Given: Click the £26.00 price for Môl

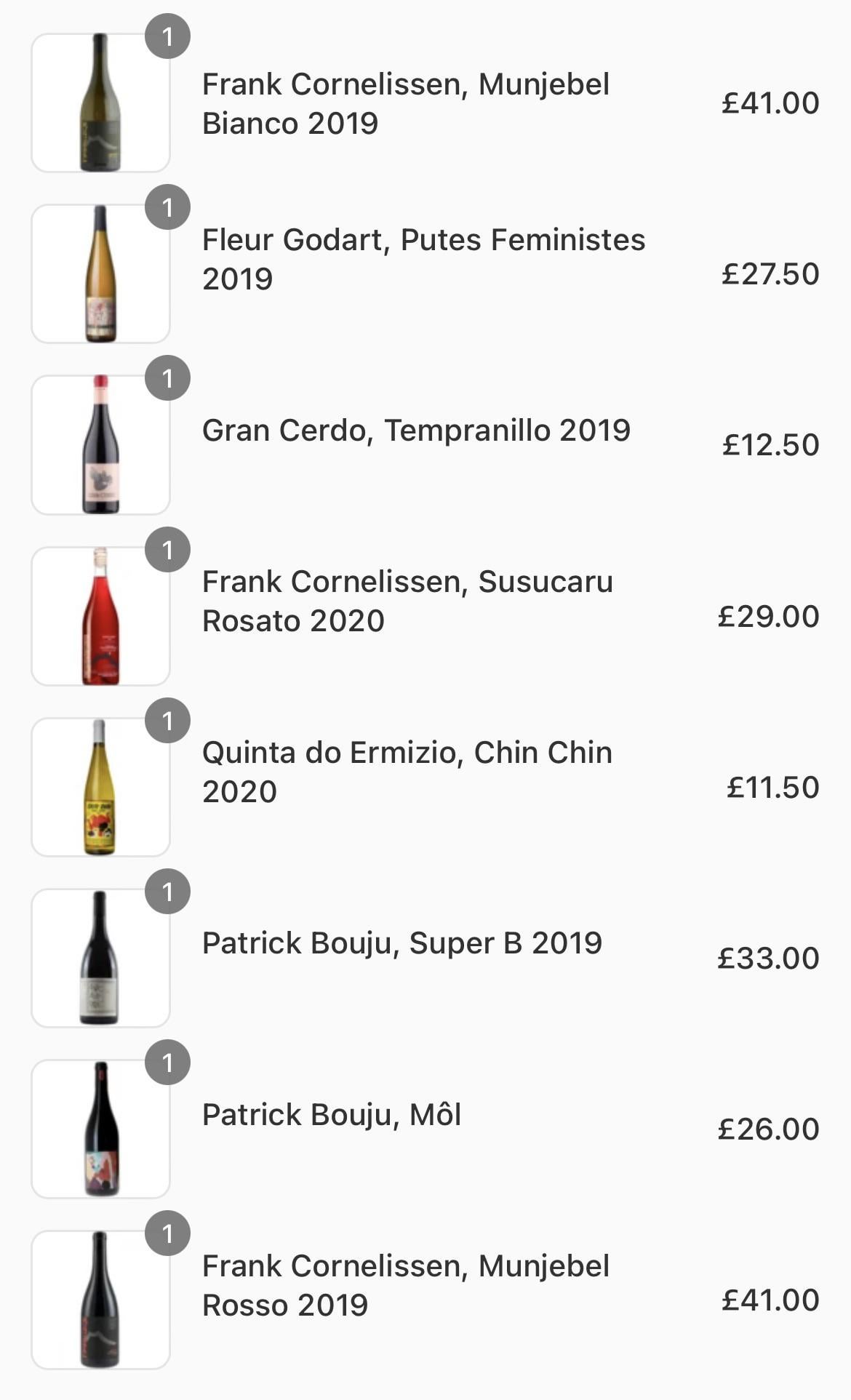Looking at the screenshot, I should point(768,1129).
